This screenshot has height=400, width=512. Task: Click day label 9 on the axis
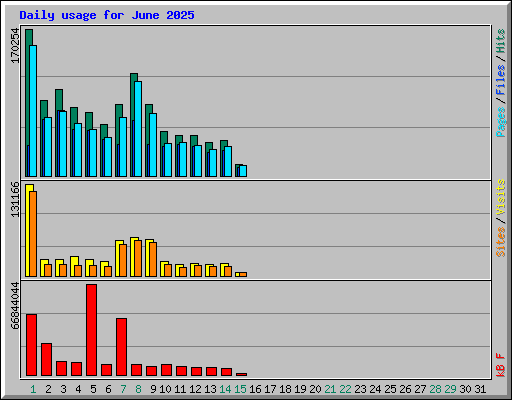pos(153,389)
